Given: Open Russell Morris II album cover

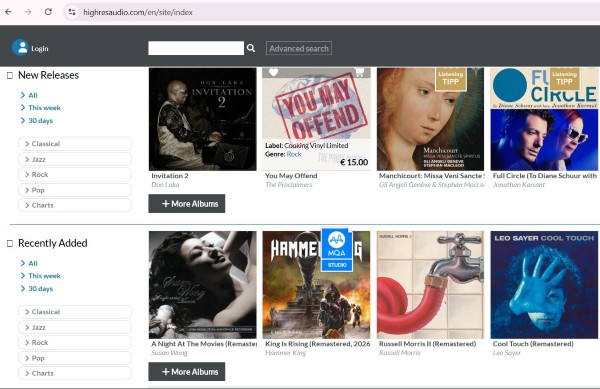Looking at the screenshot, I should pos(430,285).
